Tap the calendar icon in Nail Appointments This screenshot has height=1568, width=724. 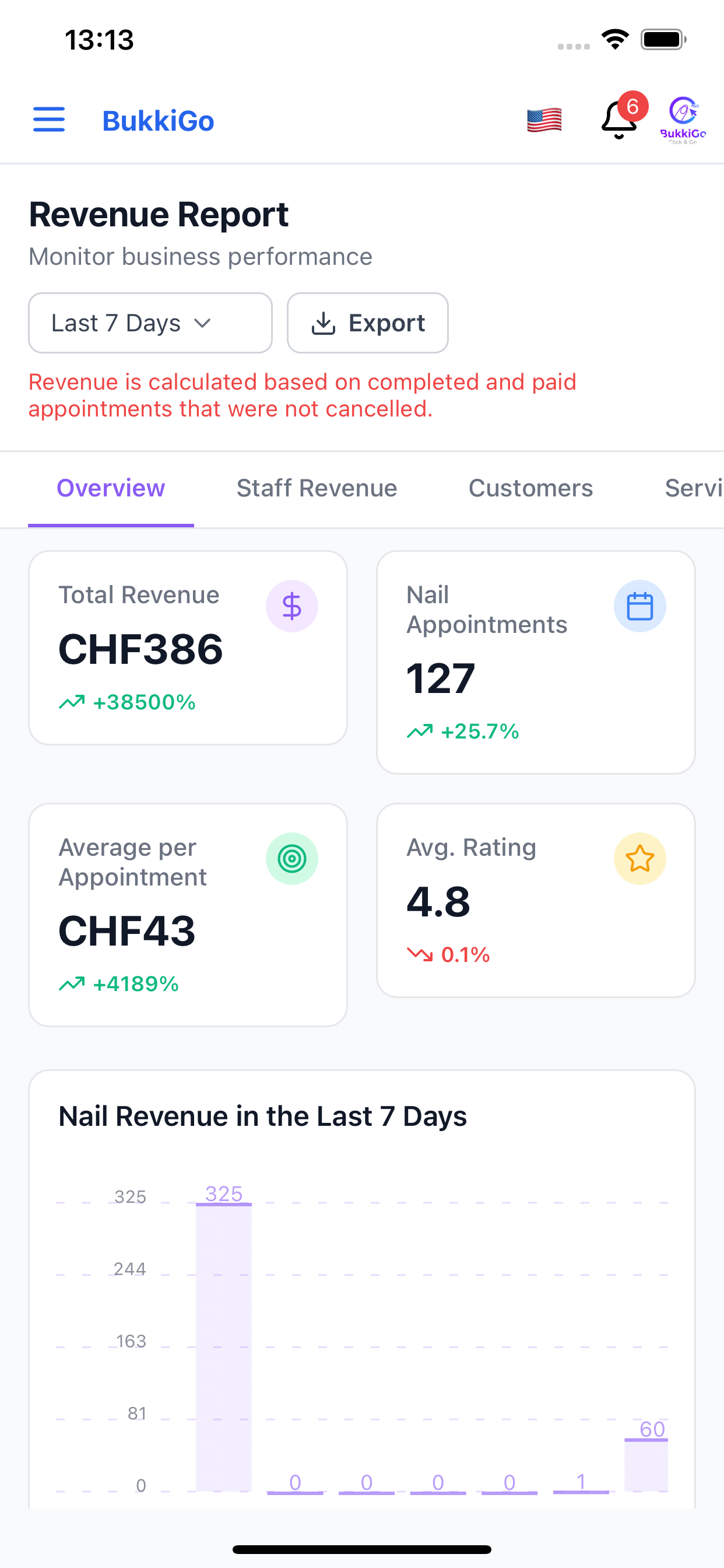640,605
